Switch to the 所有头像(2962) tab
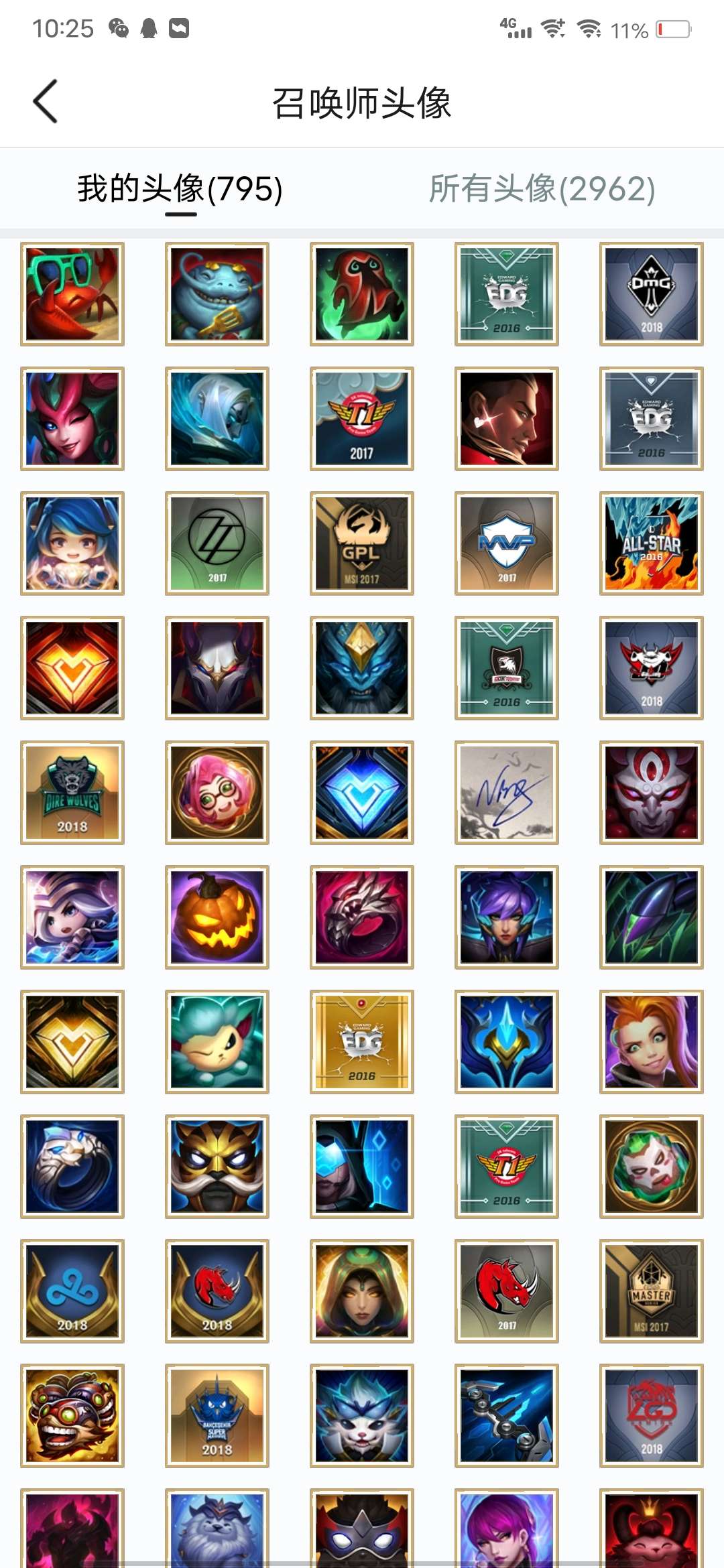 542,188
